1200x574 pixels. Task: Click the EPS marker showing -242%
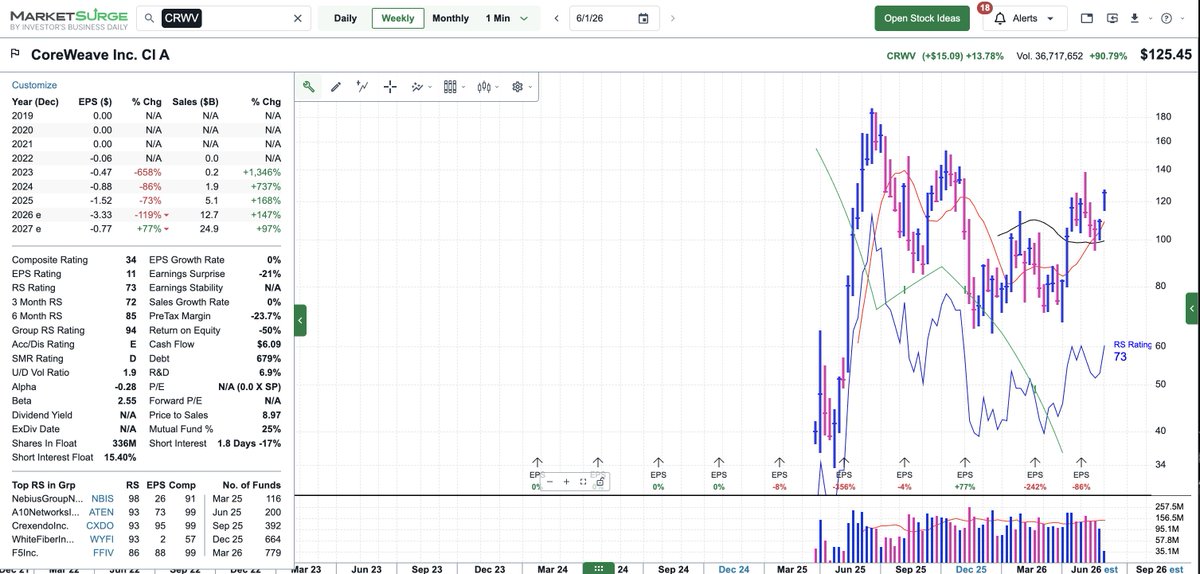(1033, 475)
